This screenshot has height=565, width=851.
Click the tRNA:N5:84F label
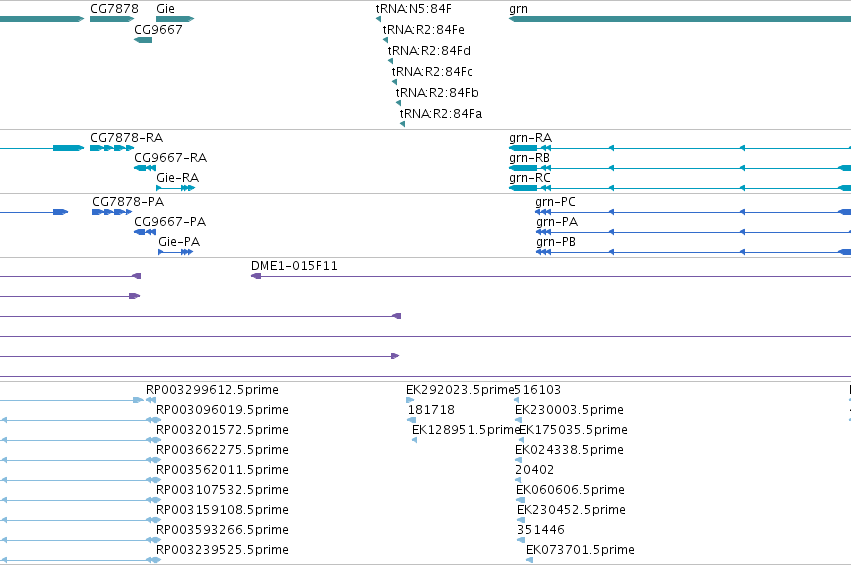pyautogui.click(x=414, y=9)
